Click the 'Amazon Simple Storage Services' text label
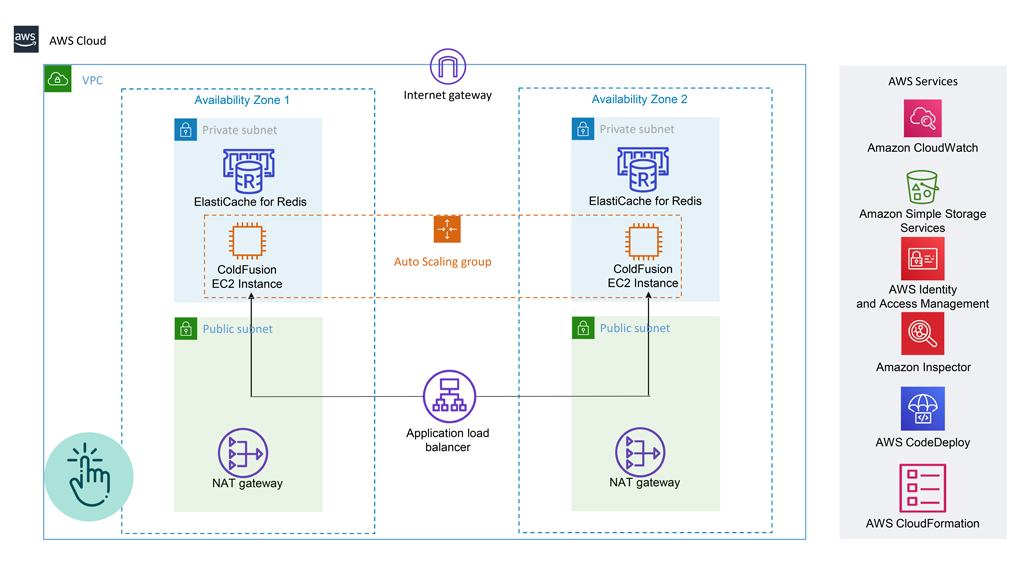Image resolution: width=1024 pixels, height=569 pixels. point(923,221)
